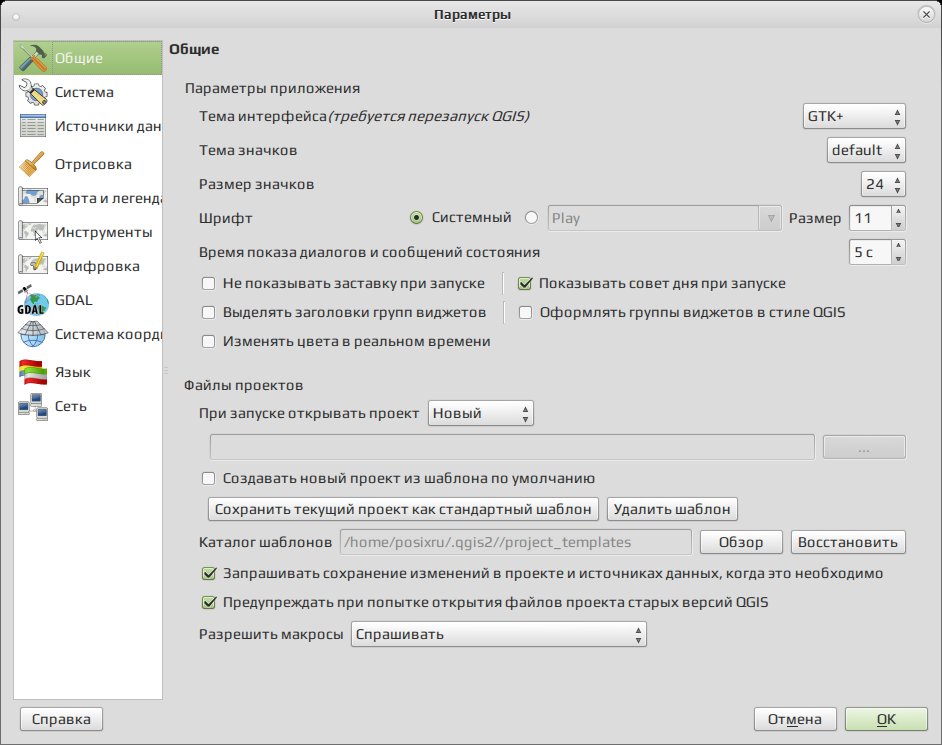Click the table icon beside Источники данных
Image resolution: width=942 pixels, height=745 pixels.
pos(33,126)
